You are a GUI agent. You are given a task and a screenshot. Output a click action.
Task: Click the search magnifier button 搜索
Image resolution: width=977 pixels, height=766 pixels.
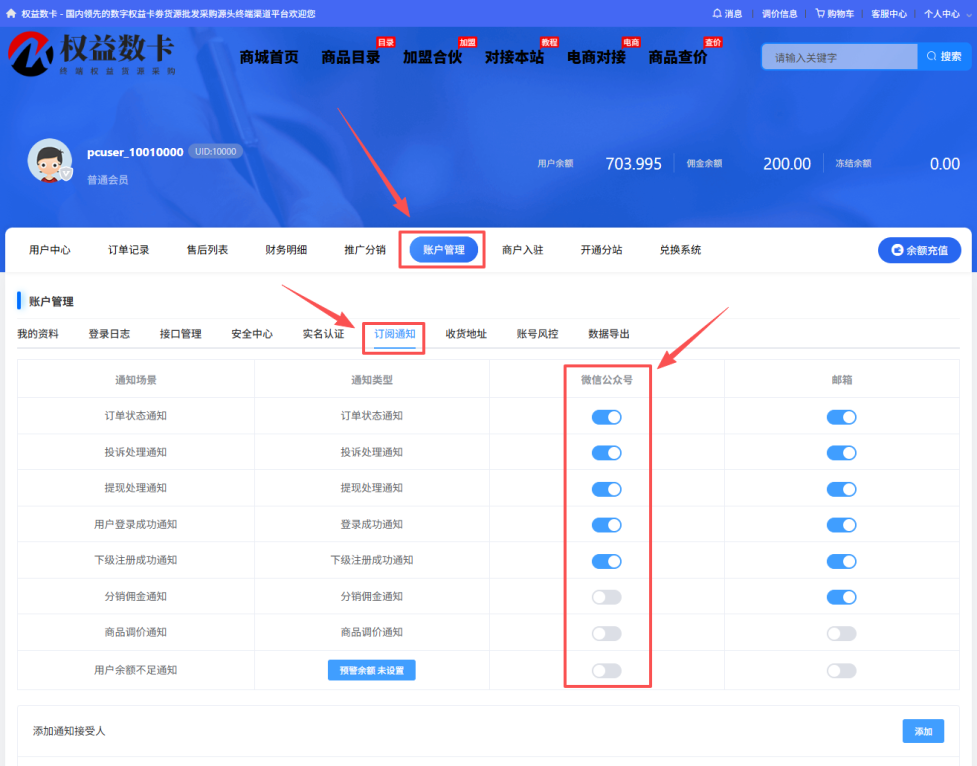(x=944, y=57)
